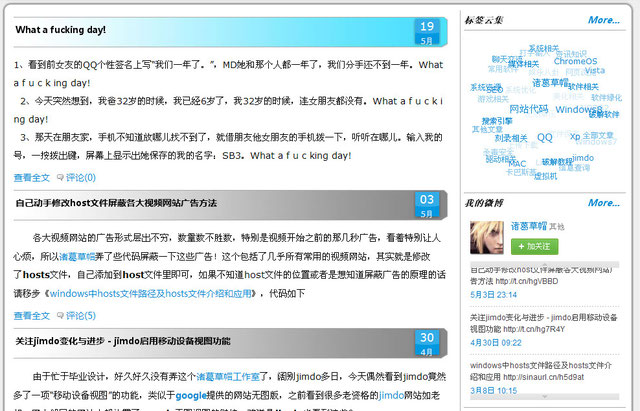
Task: Read full post 查看全文 under first article
Action: (x=31, y=178)
